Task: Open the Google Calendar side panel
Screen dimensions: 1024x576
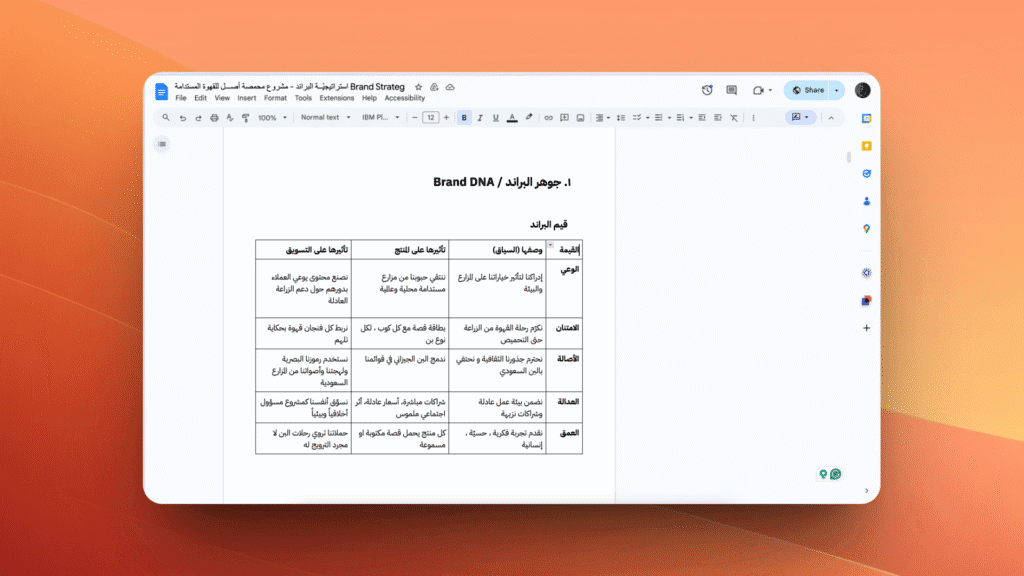Action: (x=867, y=118)
